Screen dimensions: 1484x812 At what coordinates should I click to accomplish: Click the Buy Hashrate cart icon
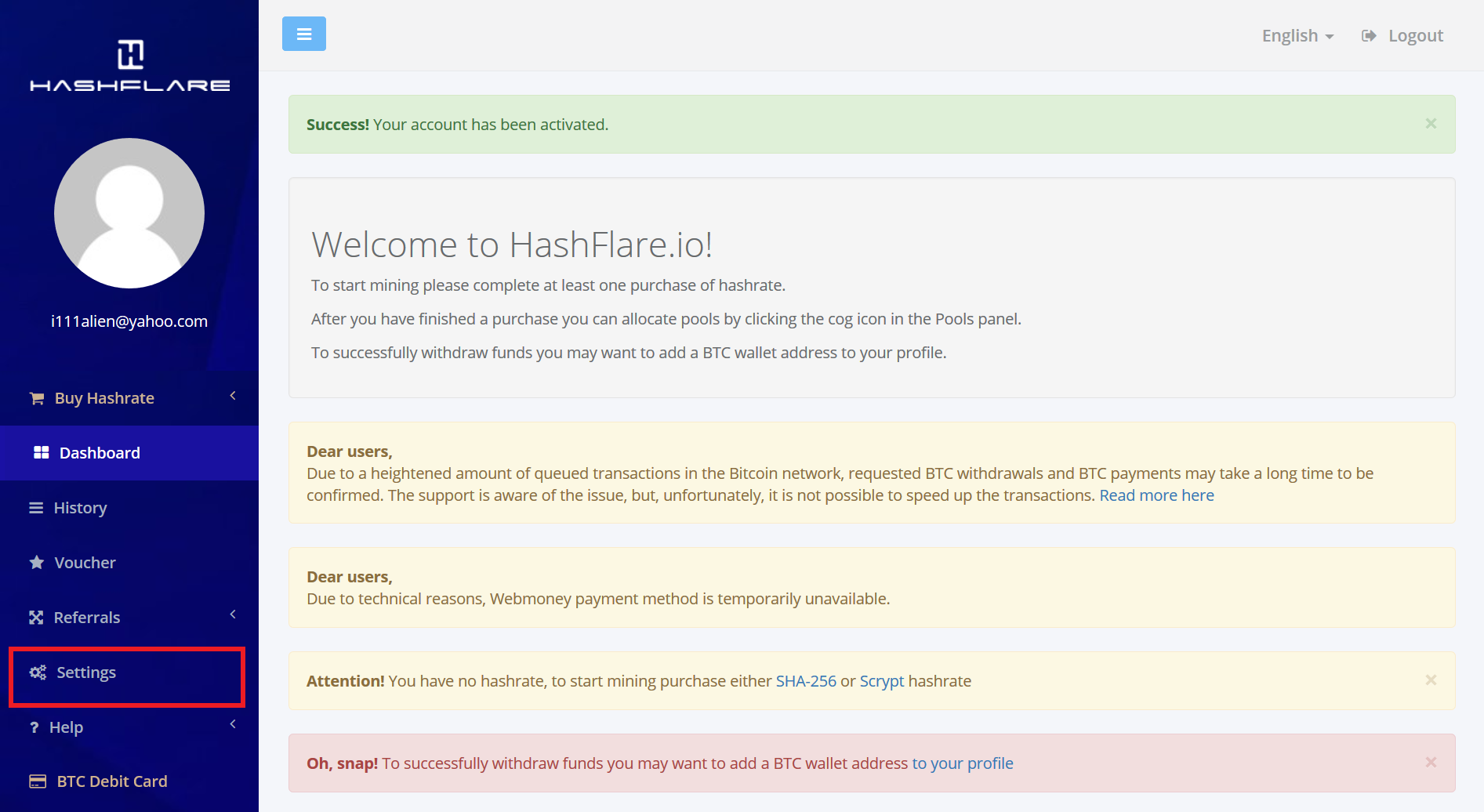coord(37,398)
